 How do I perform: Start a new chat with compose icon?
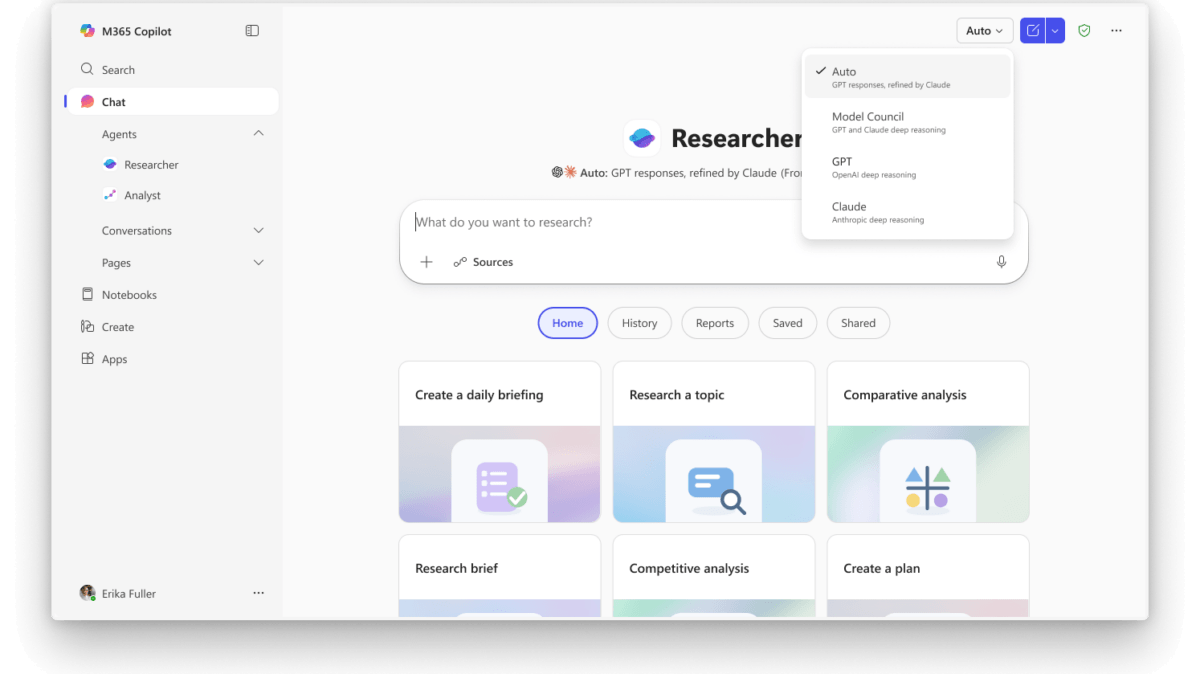(1033, 31)
